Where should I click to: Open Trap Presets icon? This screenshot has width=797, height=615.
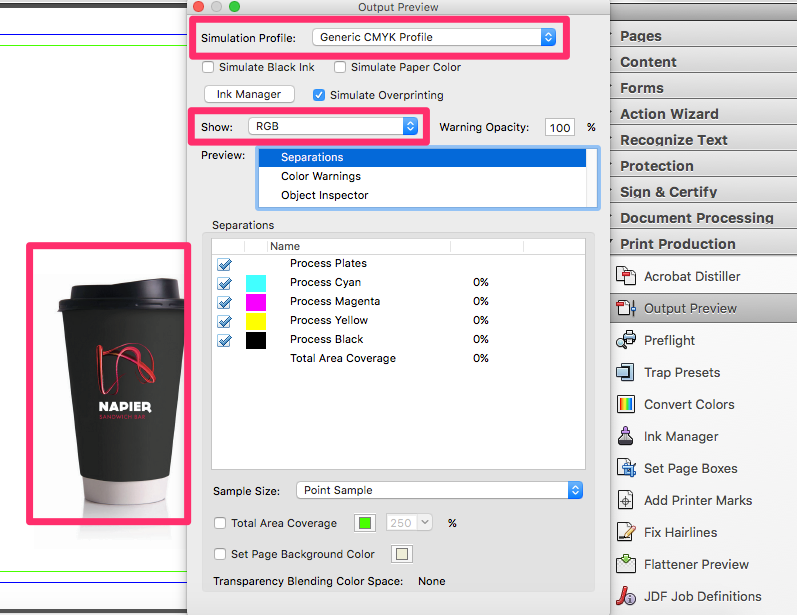click(627, 373)
